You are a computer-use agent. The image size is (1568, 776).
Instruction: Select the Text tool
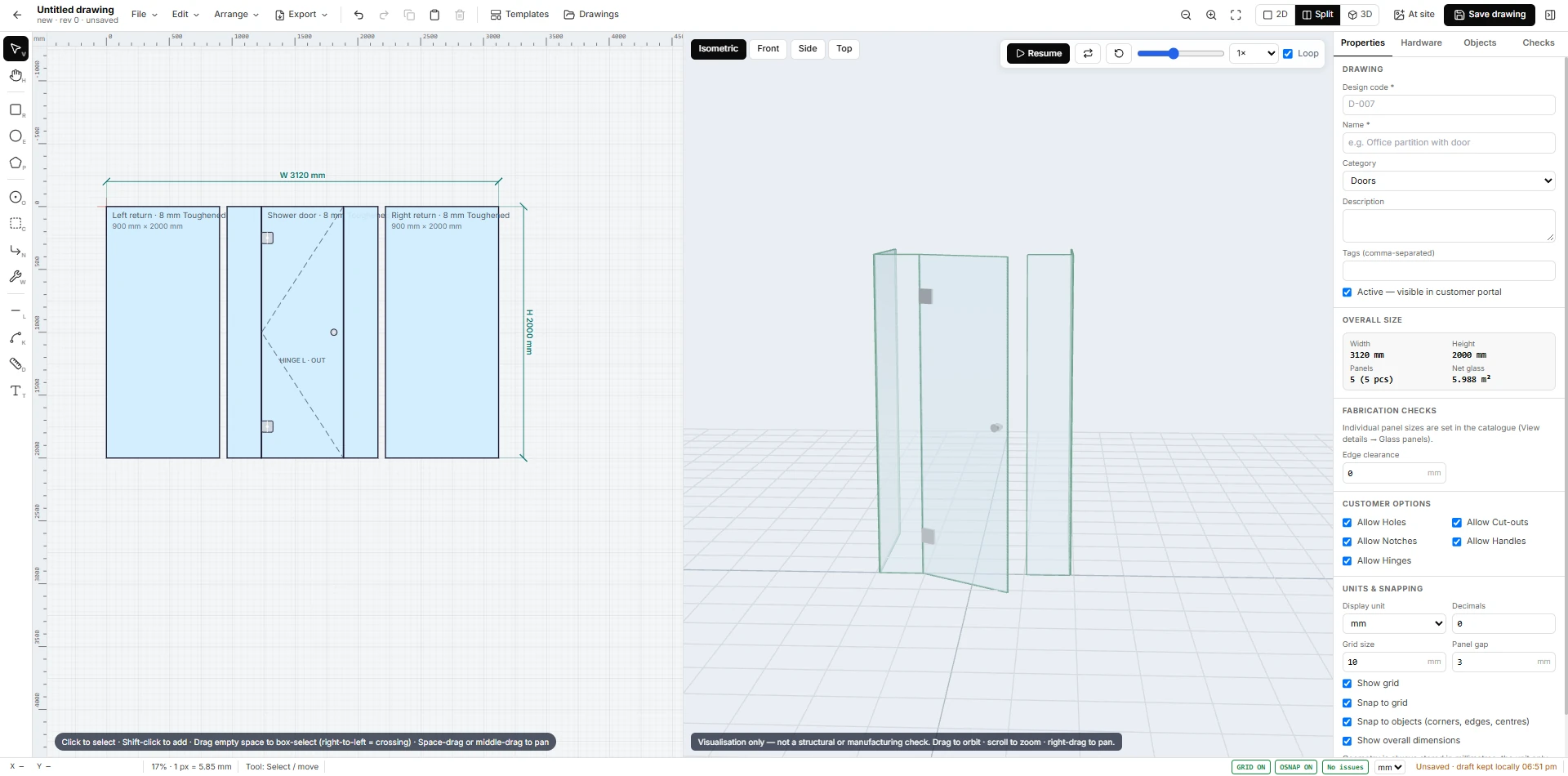point(16,391)
